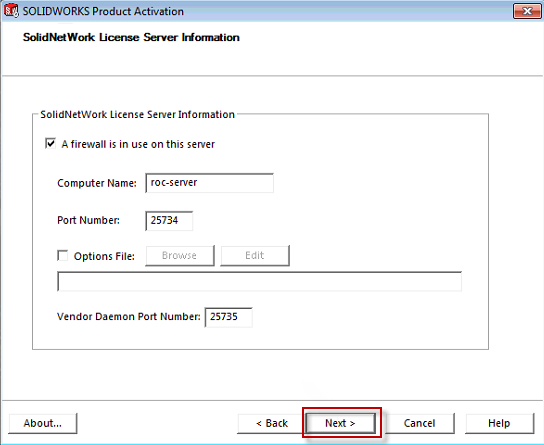Open the About... dialog
The height and width of the screenshot is (445, 544).
click(x=43, y=423)
